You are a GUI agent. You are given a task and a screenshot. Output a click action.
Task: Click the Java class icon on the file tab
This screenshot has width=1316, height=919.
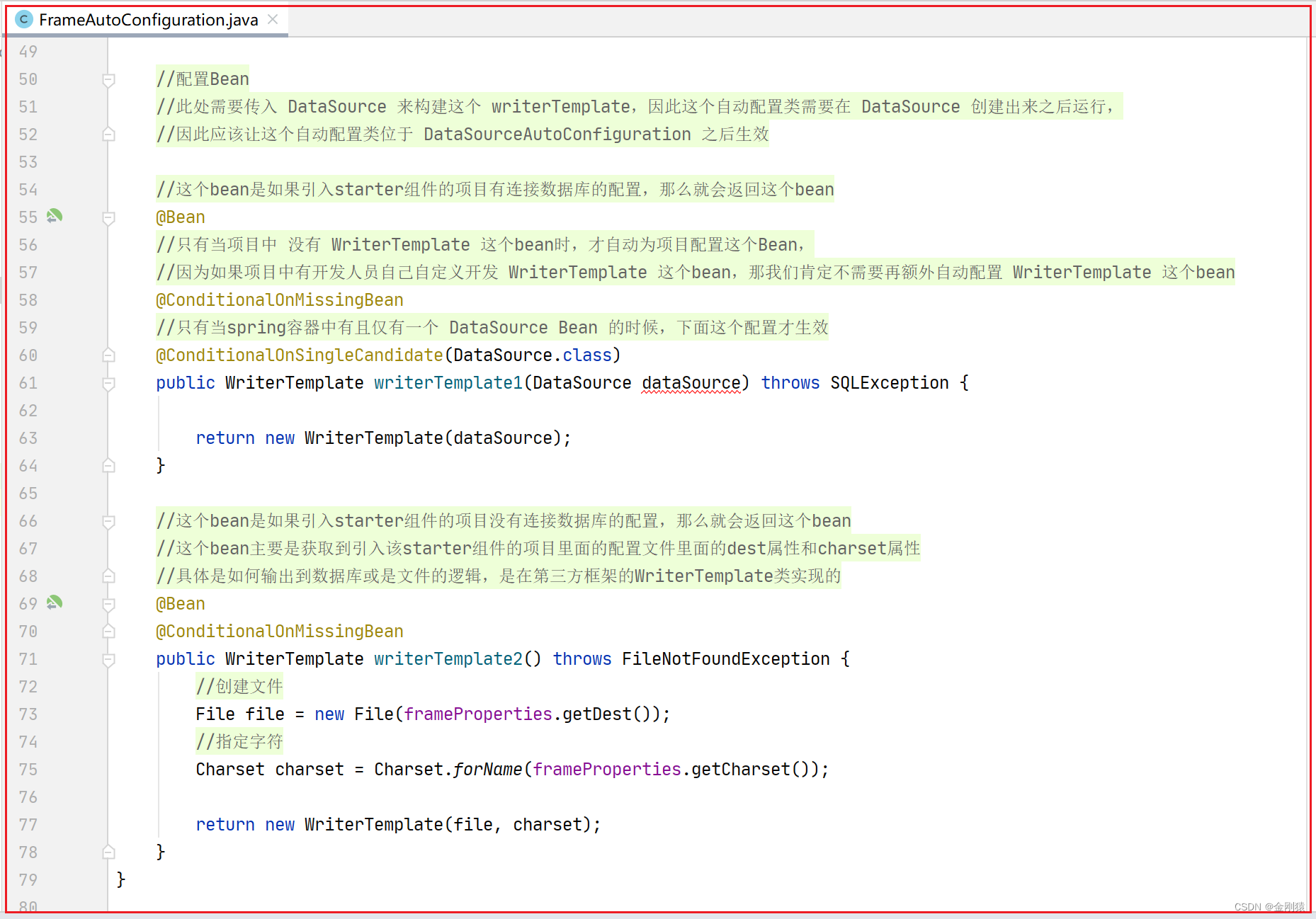[x=23, y=20]
